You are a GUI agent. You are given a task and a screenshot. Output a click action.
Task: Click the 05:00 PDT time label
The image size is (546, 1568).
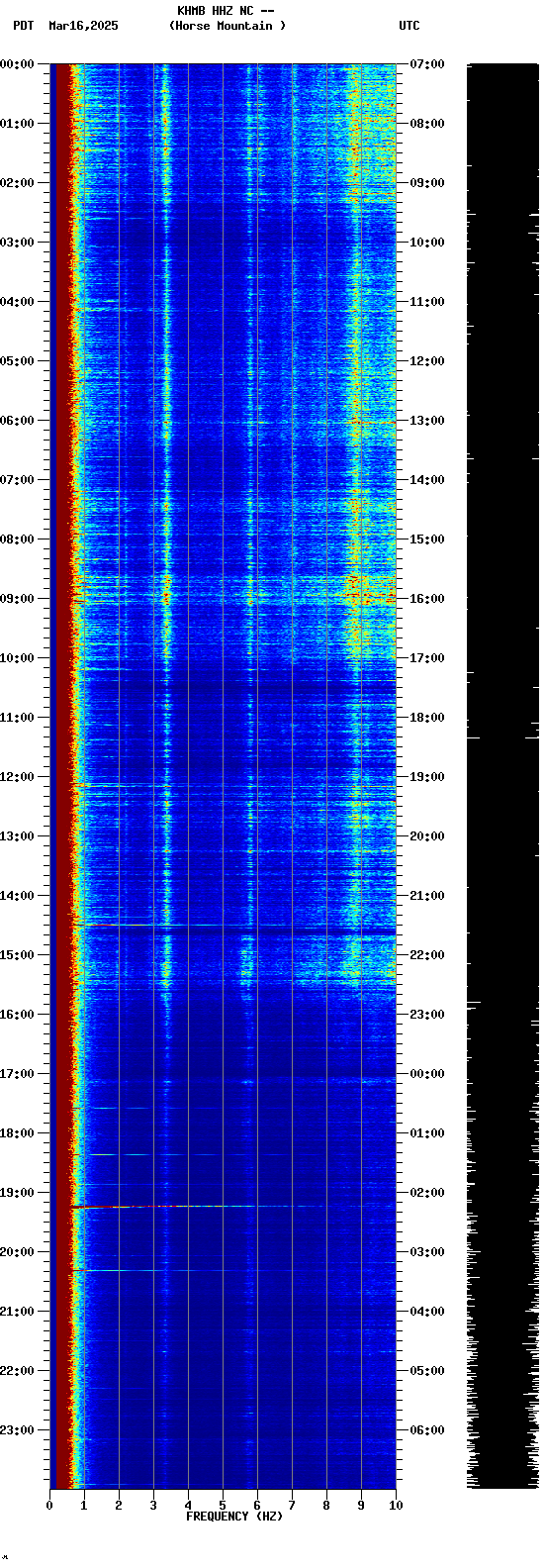coord(18,361)
